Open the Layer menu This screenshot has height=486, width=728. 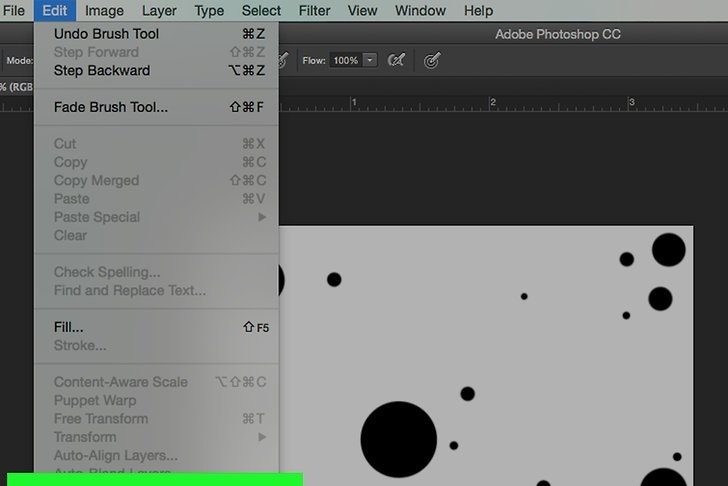[x=159, y=11]
